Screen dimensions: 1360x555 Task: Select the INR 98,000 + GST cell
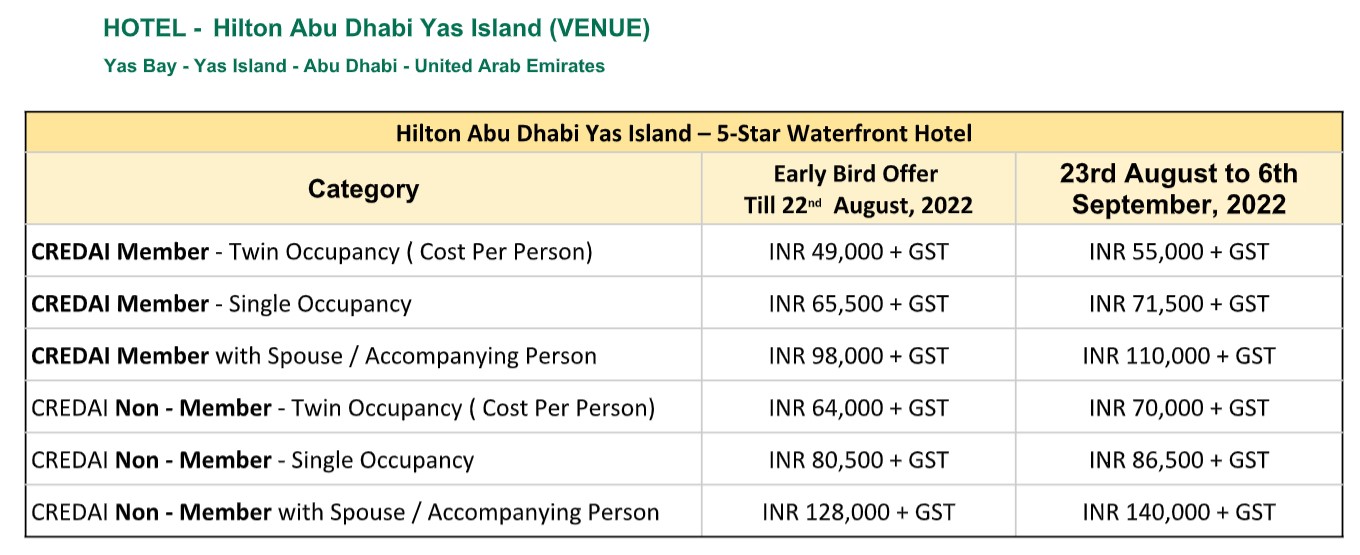(858, 356)
